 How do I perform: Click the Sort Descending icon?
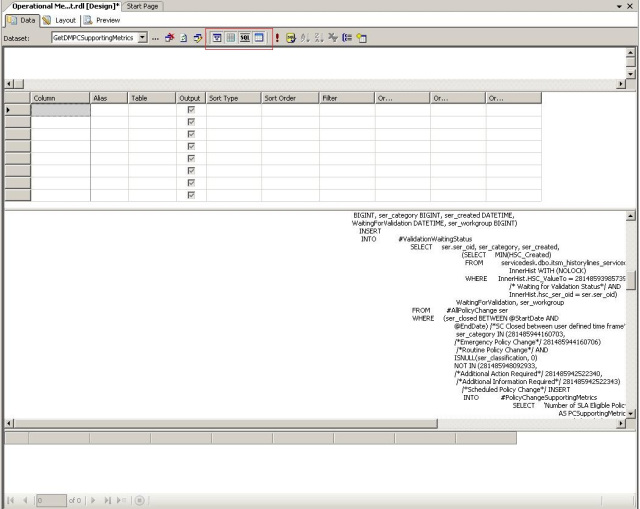point(319,38)
